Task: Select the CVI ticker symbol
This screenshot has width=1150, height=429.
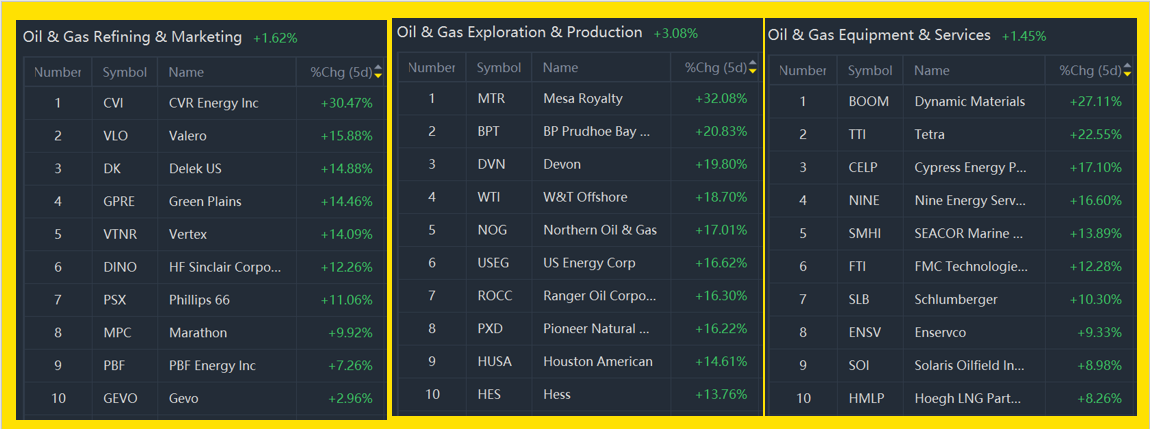Action: click(x=113, y=103)
